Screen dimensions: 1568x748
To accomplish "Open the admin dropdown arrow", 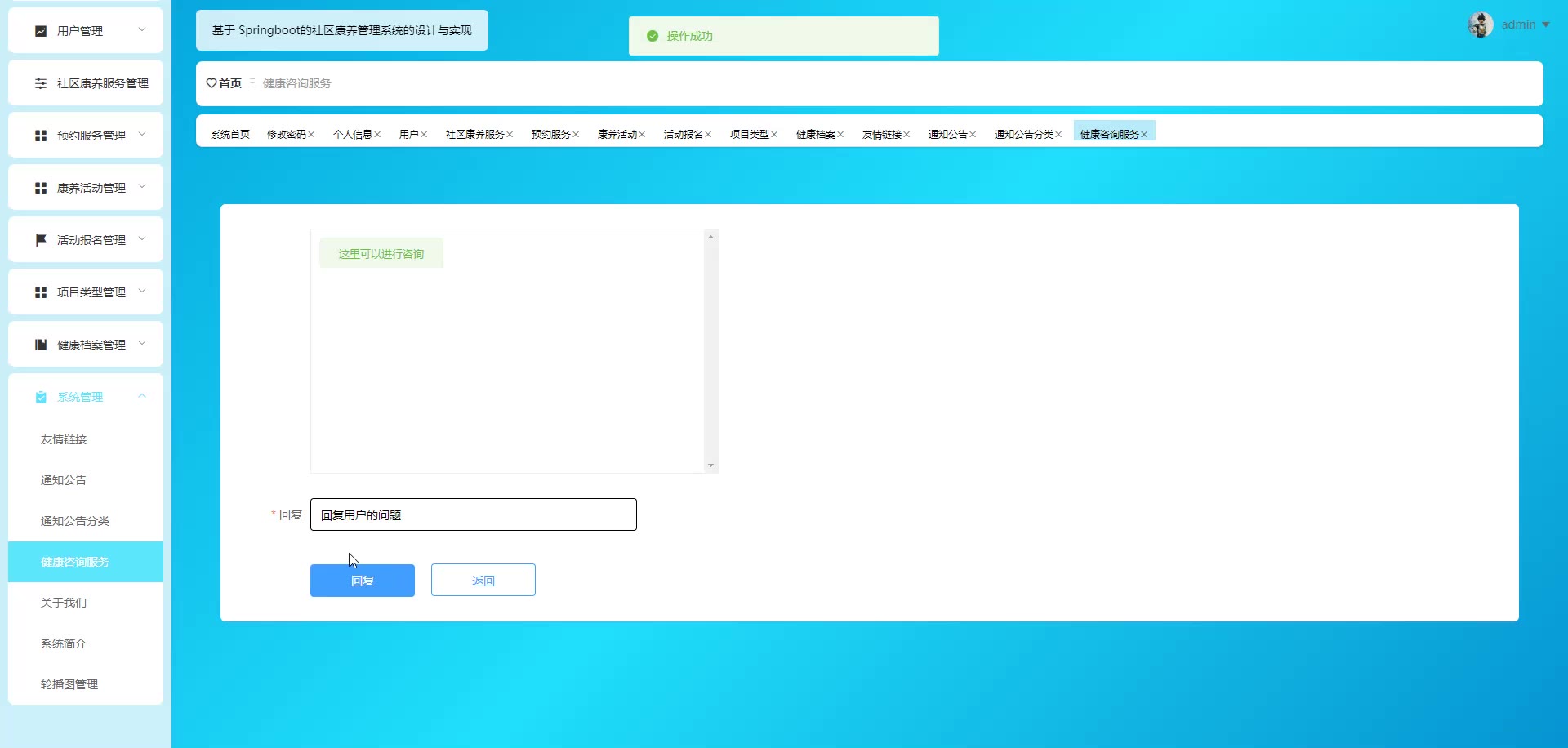I will (1546, 24).
